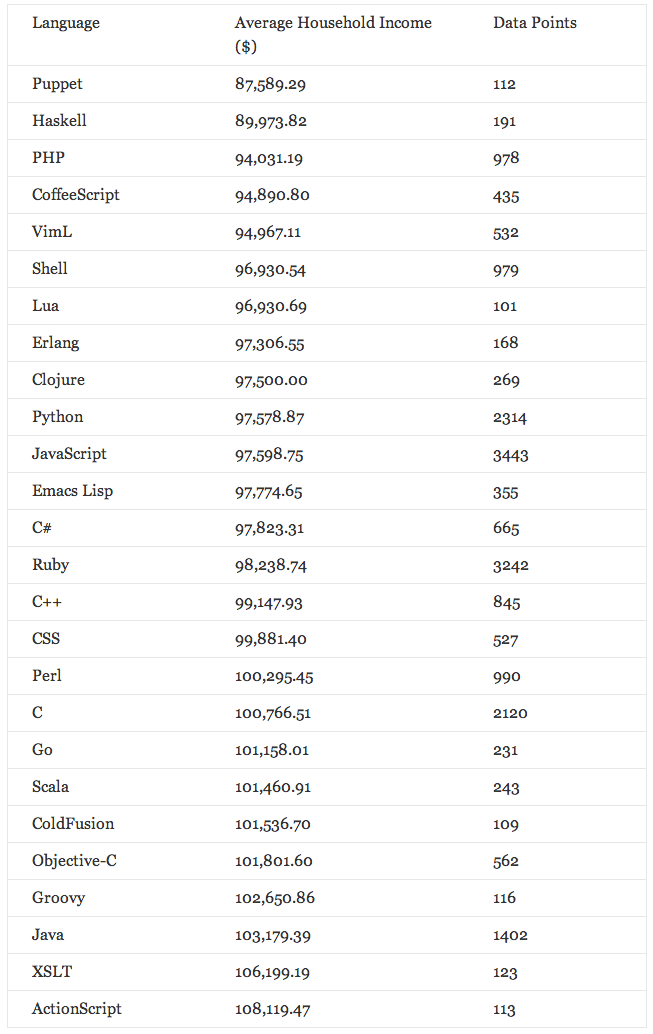Screen dimensions: 653x1034
Task: Click the Perl row name
Action: coord(46,676)
